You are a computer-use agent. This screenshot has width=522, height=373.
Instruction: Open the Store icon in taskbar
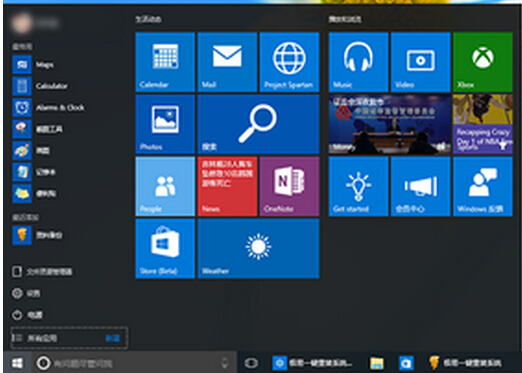tap(406, 363)
